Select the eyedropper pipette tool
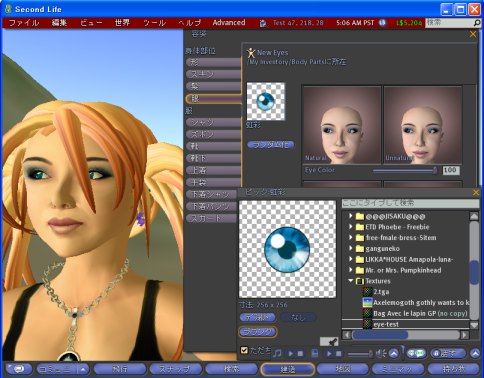This screenshot has width=484, height=378. (329, 341)
